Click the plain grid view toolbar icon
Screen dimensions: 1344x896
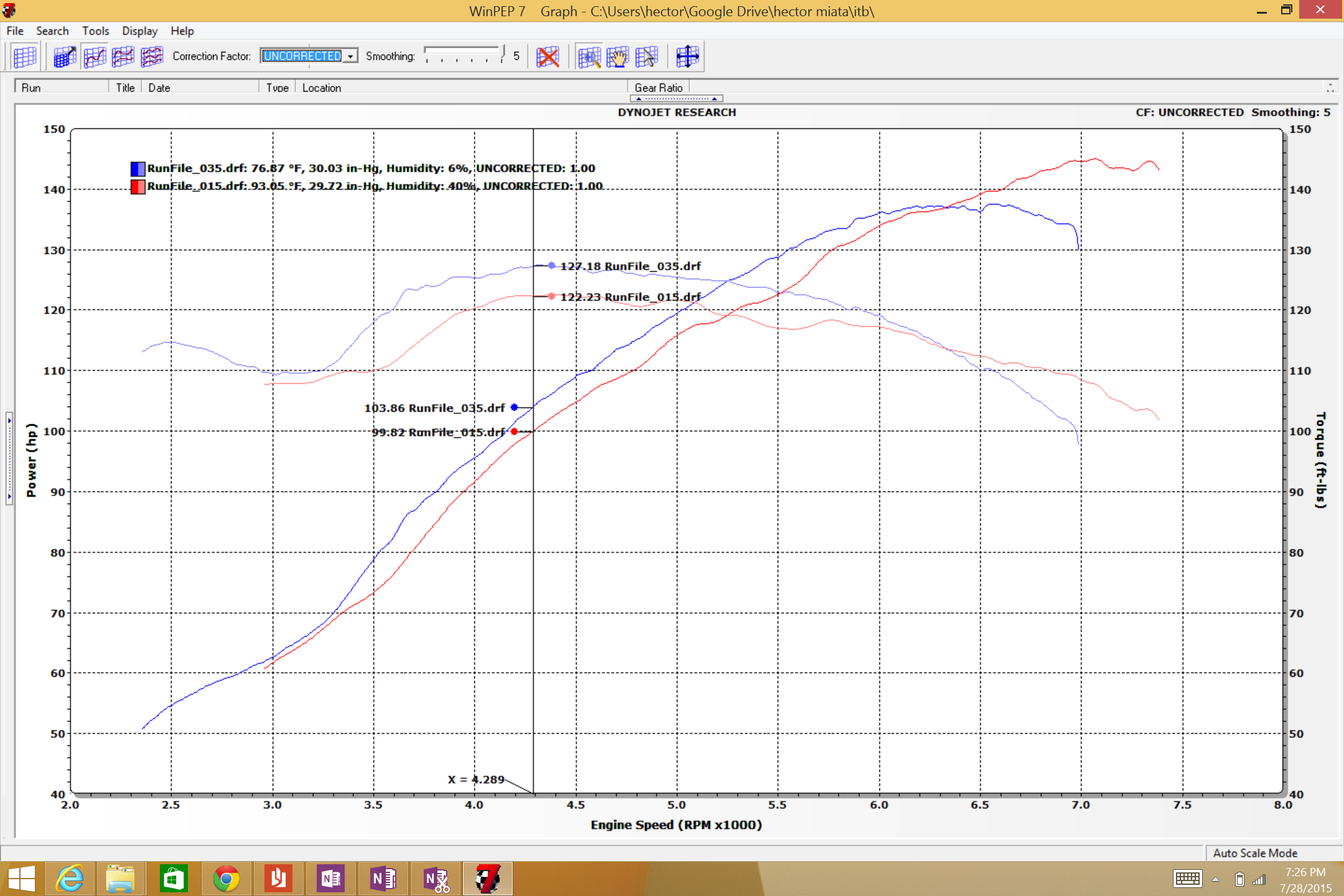click(25, 57)
